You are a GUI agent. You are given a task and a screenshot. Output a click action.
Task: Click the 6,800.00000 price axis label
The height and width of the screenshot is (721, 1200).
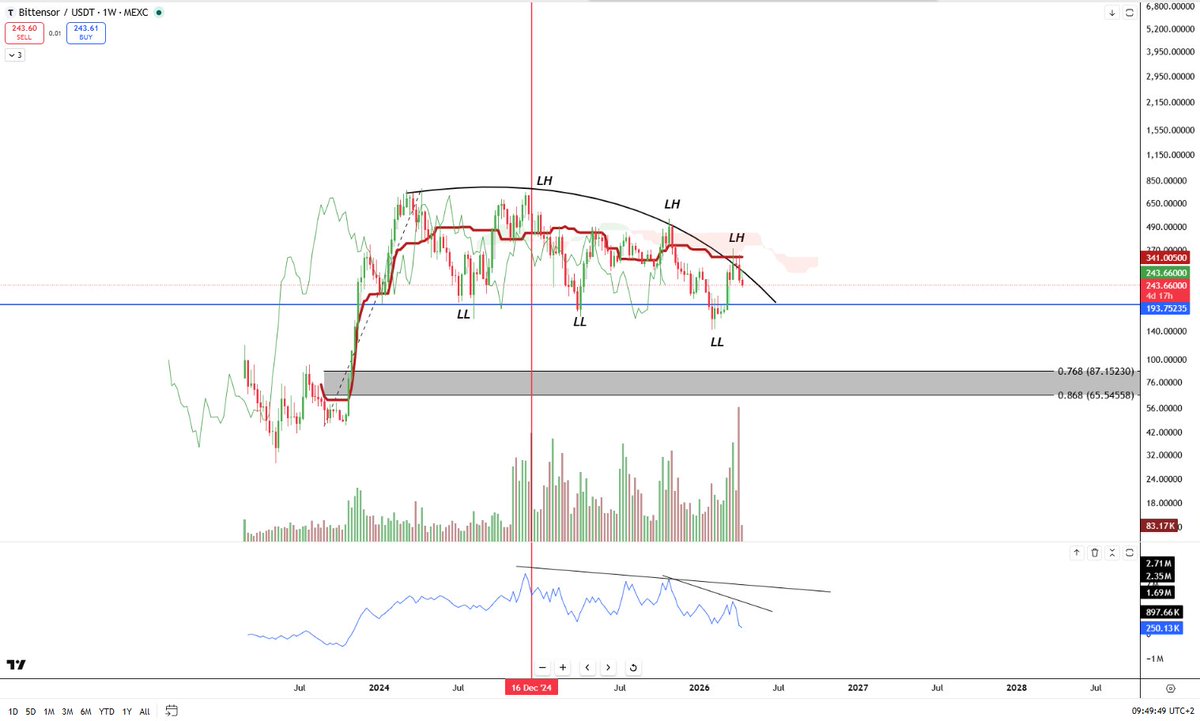[x=1172, y=6]
